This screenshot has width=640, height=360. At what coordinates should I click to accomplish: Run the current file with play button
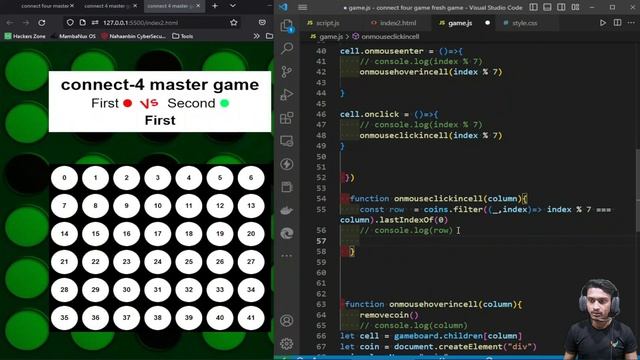tap(602, 23)
